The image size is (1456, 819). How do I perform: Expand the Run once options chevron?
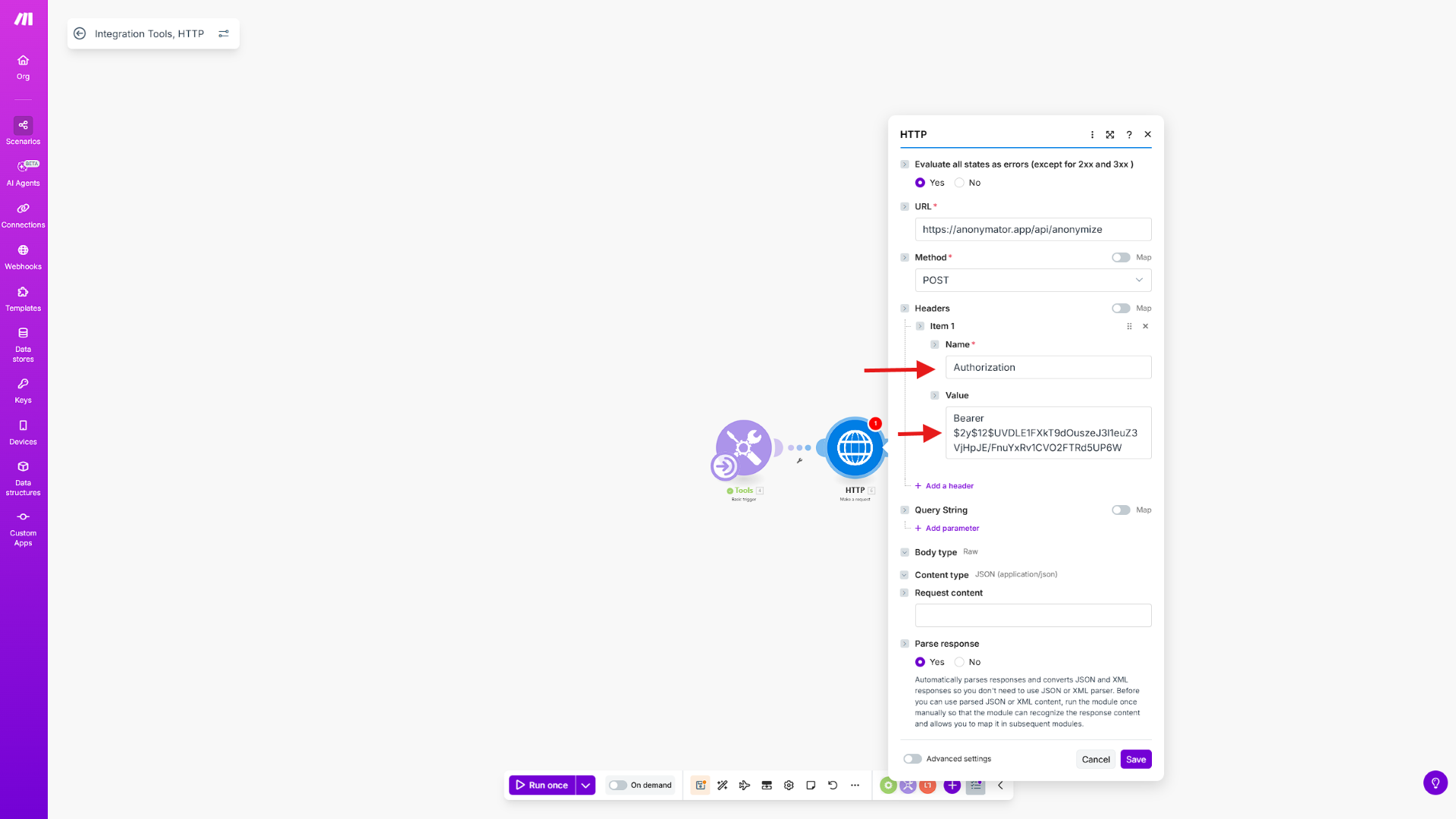tap(585, 785)
